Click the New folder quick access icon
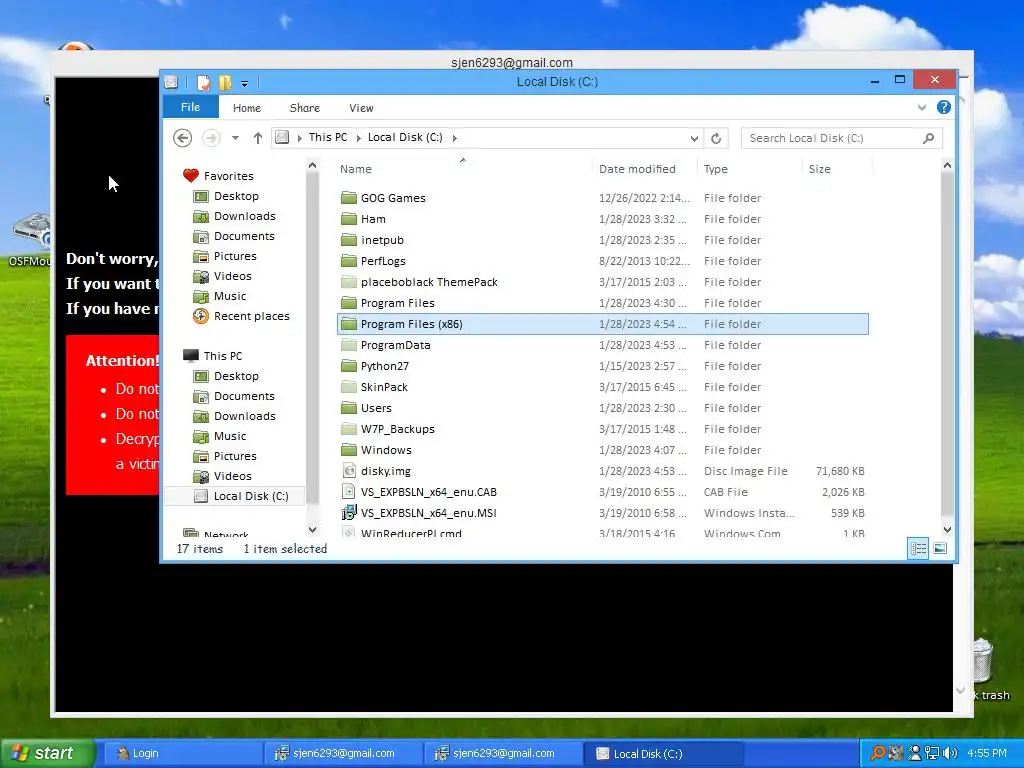The image size is (1024, 768). click(x=225, y=82)
